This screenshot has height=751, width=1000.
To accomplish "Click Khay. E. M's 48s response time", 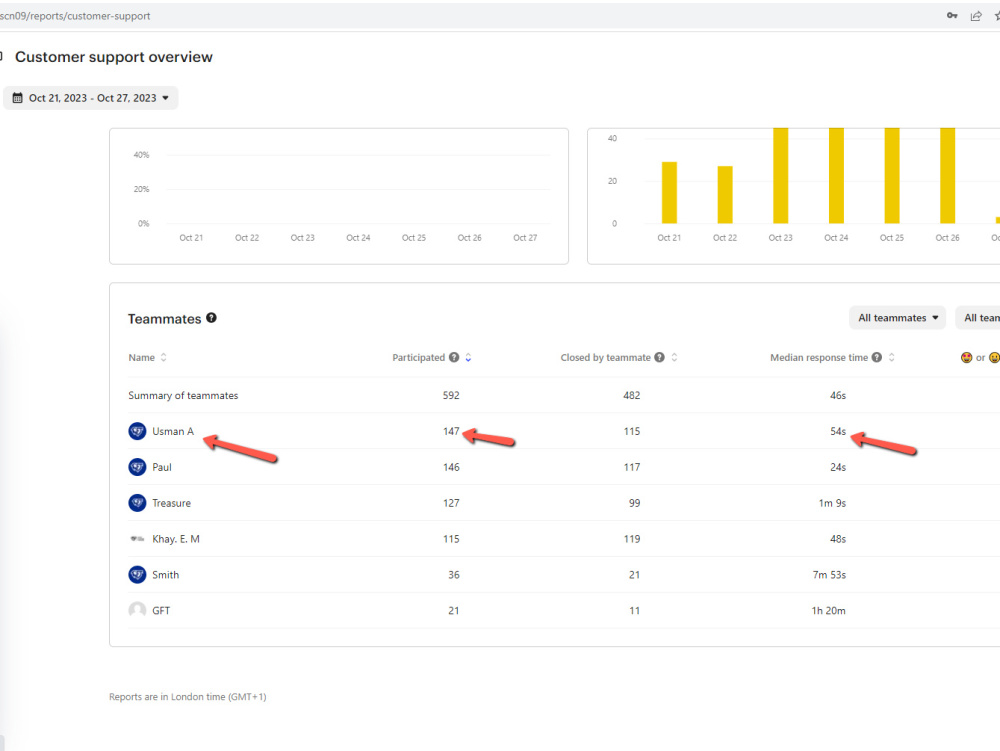I will 838,539.
